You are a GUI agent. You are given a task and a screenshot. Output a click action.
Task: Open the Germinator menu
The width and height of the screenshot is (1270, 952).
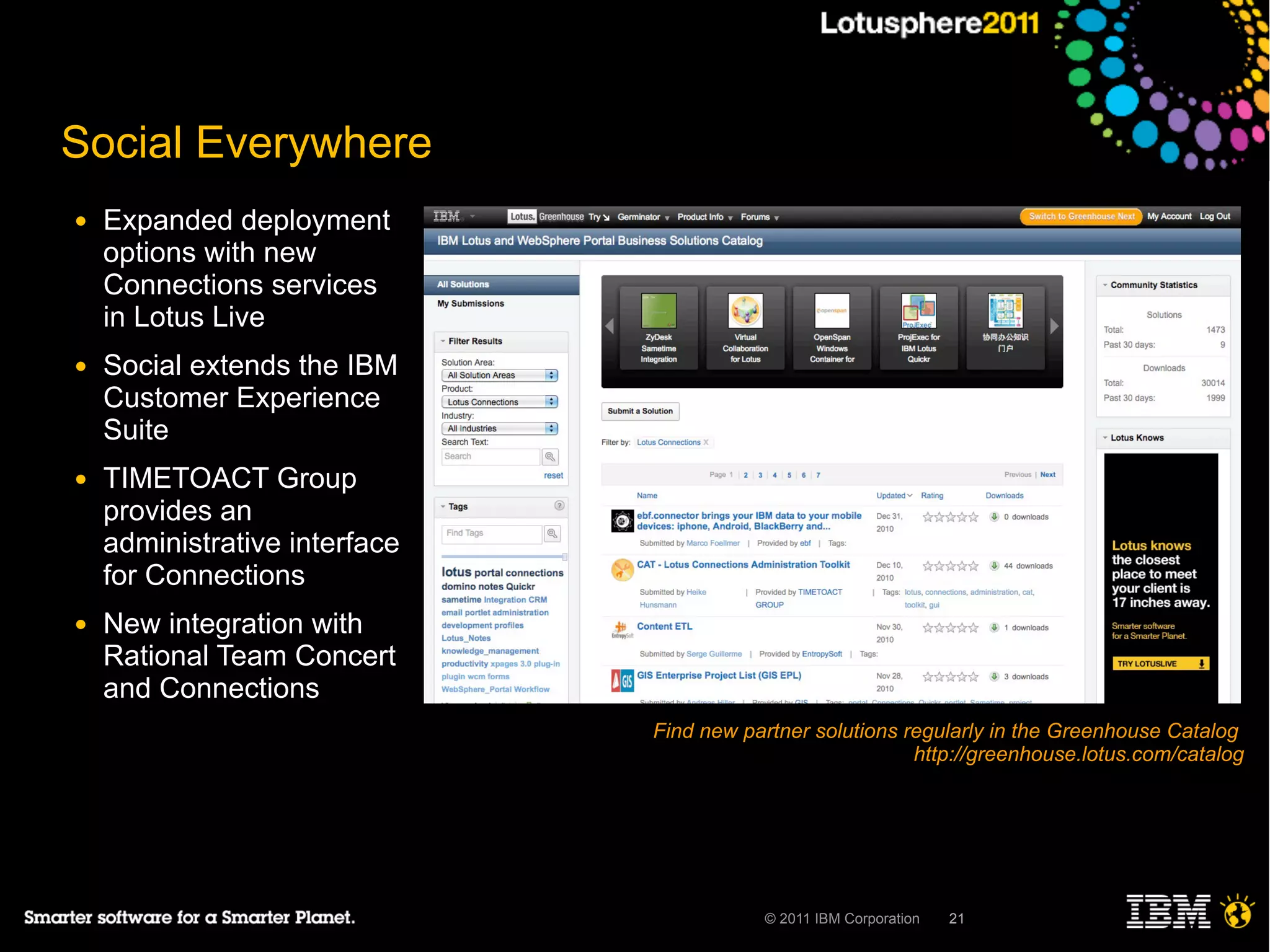[643, 217]
